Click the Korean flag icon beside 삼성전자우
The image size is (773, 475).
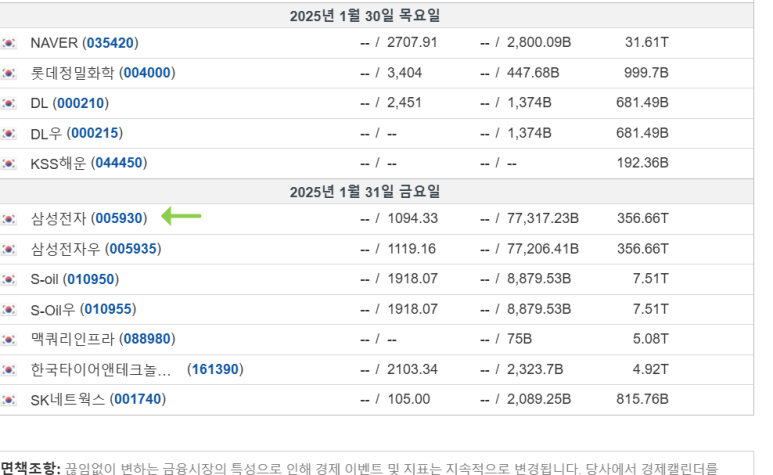[8, 249]
